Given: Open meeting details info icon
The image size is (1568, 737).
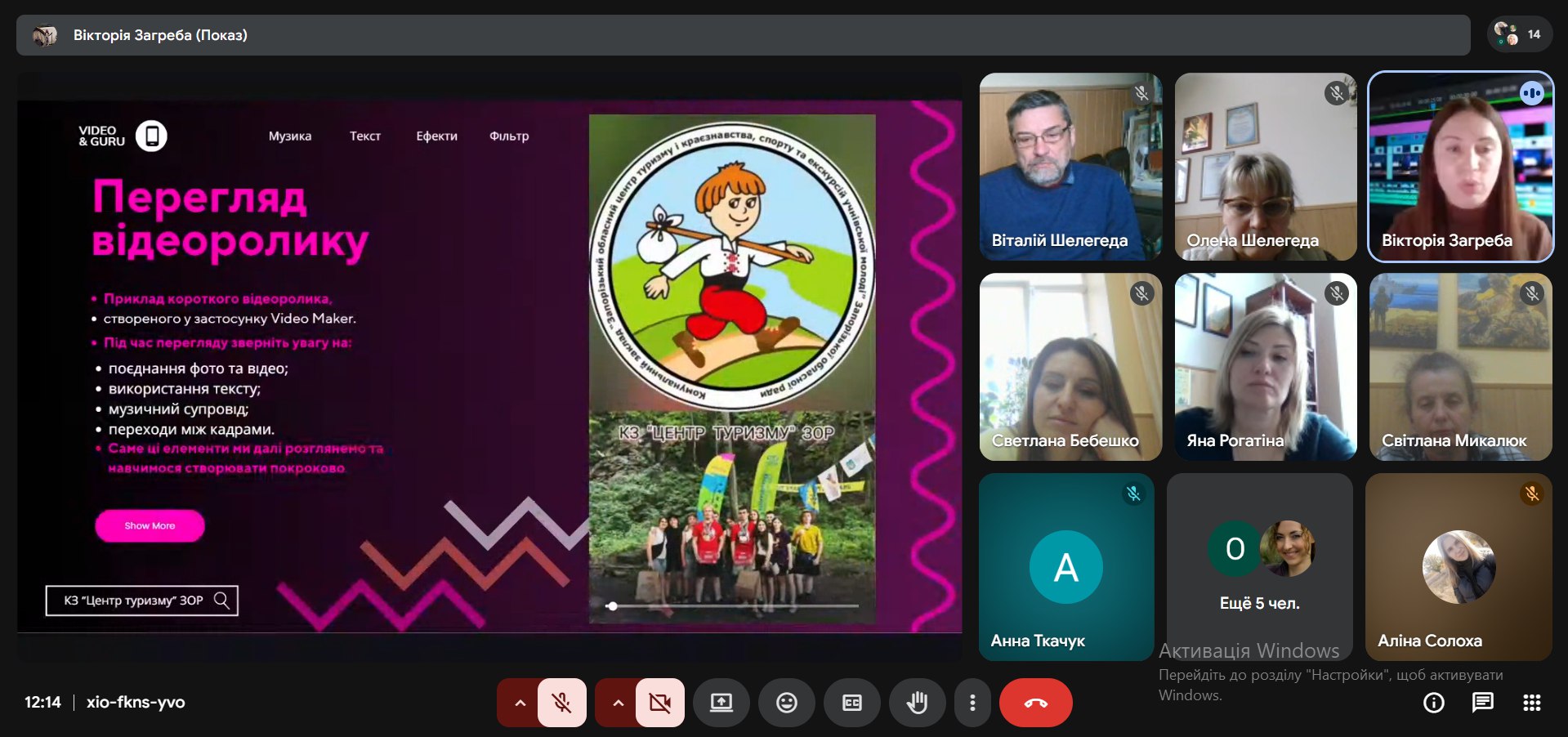Looking at the screenshot, I should 1433,703.
